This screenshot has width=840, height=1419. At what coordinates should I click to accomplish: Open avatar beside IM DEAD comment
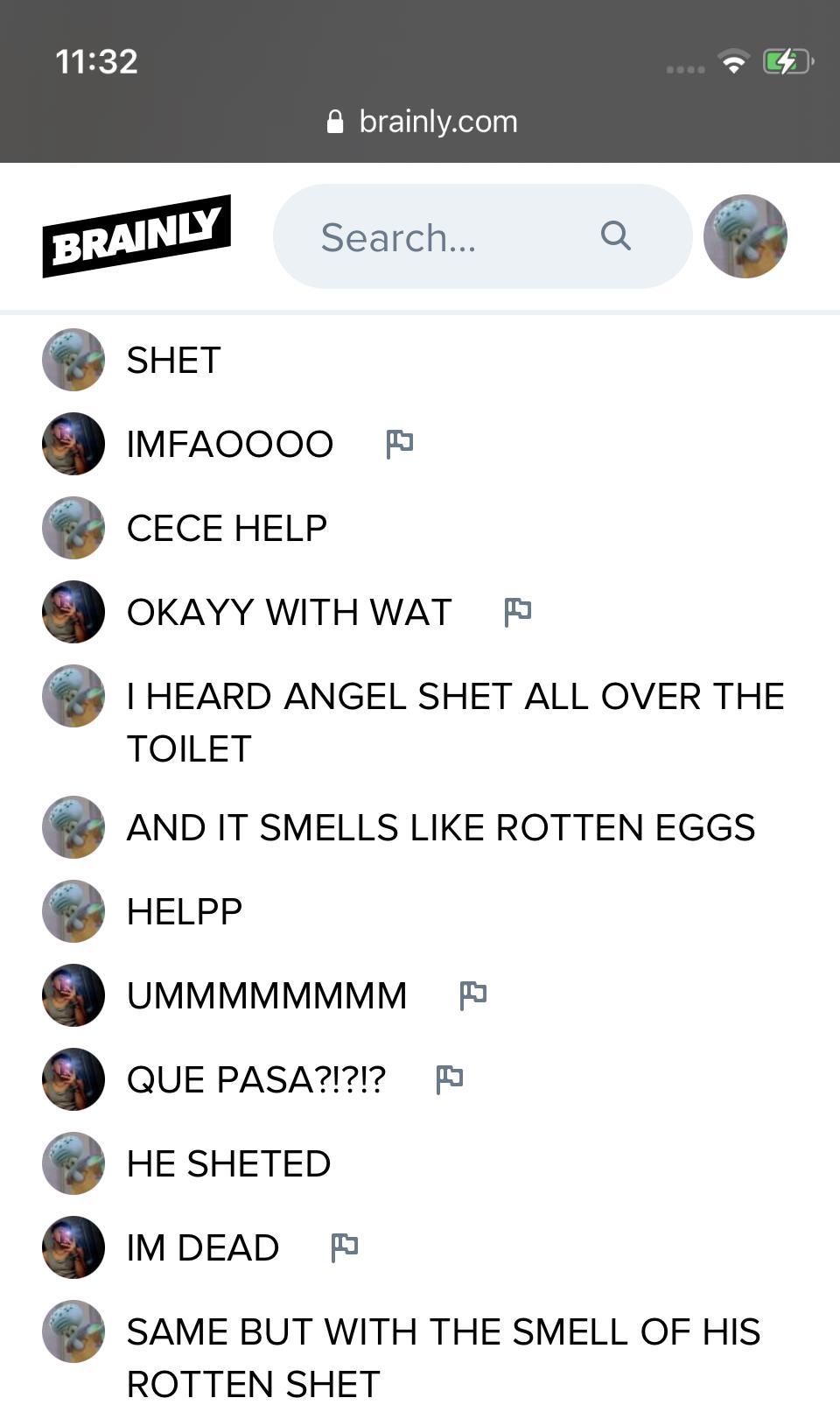point(73,1247)
